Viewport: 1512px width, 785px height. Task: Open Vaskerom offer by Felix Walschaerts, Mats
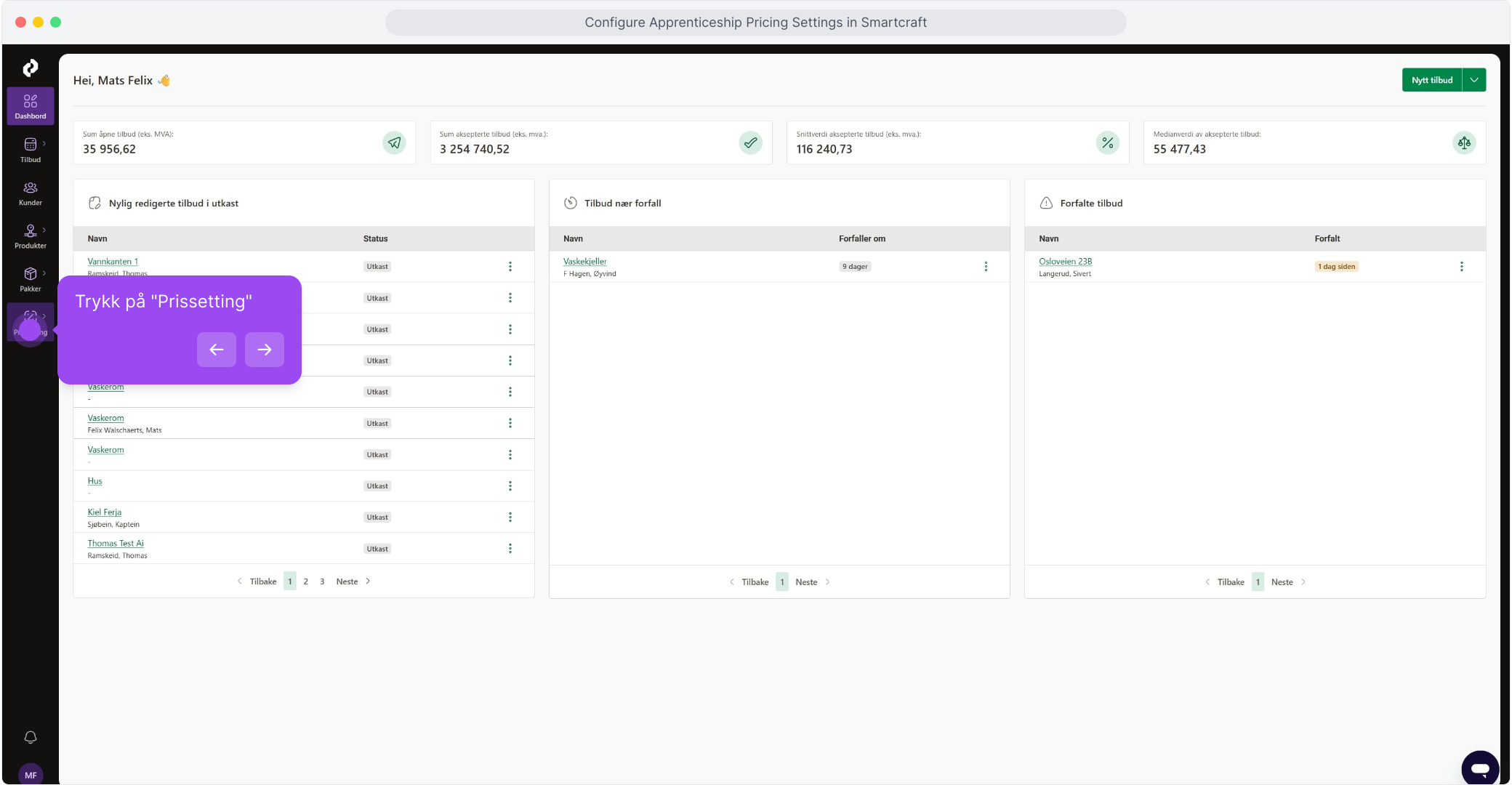click(x=105, y=418)
